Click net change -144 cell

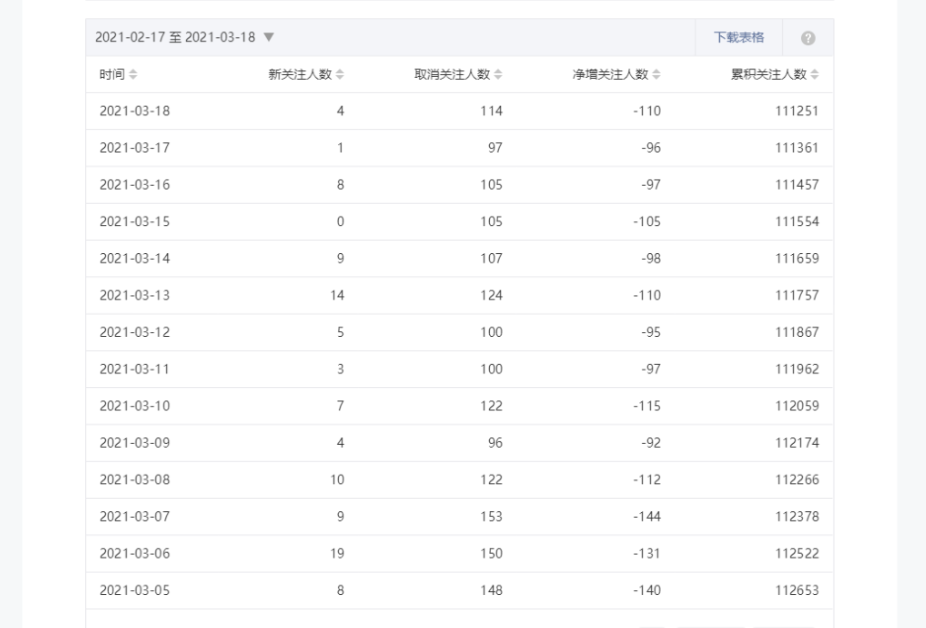tap(647, 516)
